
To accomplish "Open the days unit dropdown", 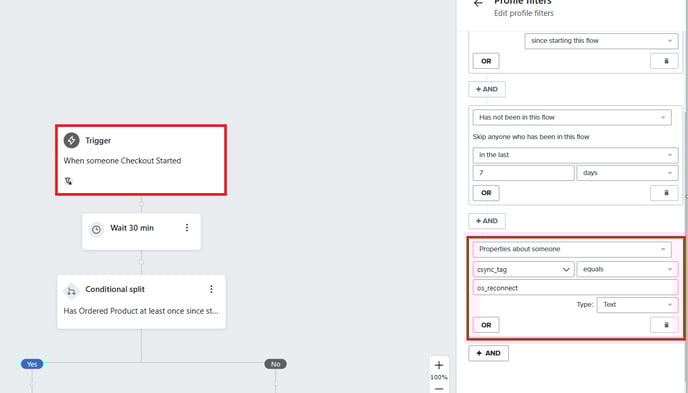I will click(x=627, y=173).
